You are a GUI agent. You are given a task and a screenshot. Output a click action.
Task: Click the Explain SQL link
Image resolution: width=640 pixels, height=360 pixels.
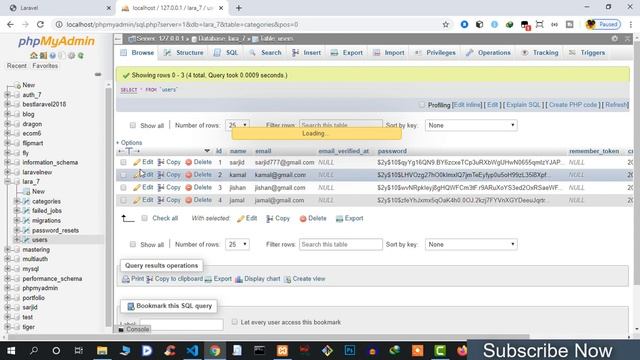click(523, 105)
